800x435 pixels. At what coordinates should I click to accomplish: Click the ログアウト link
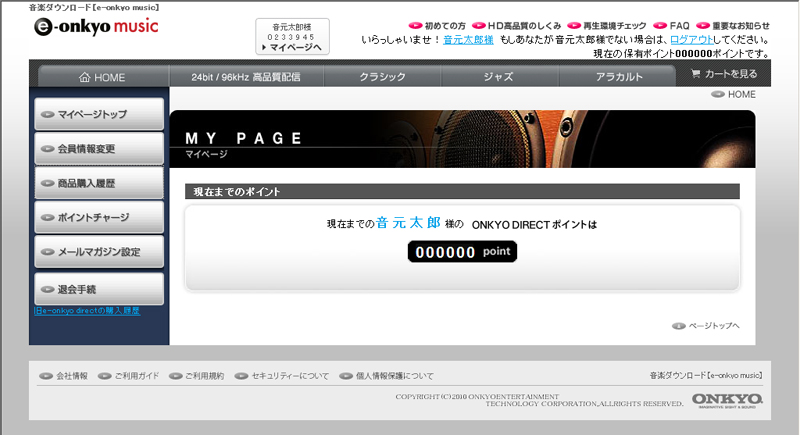tap(691, 40)
